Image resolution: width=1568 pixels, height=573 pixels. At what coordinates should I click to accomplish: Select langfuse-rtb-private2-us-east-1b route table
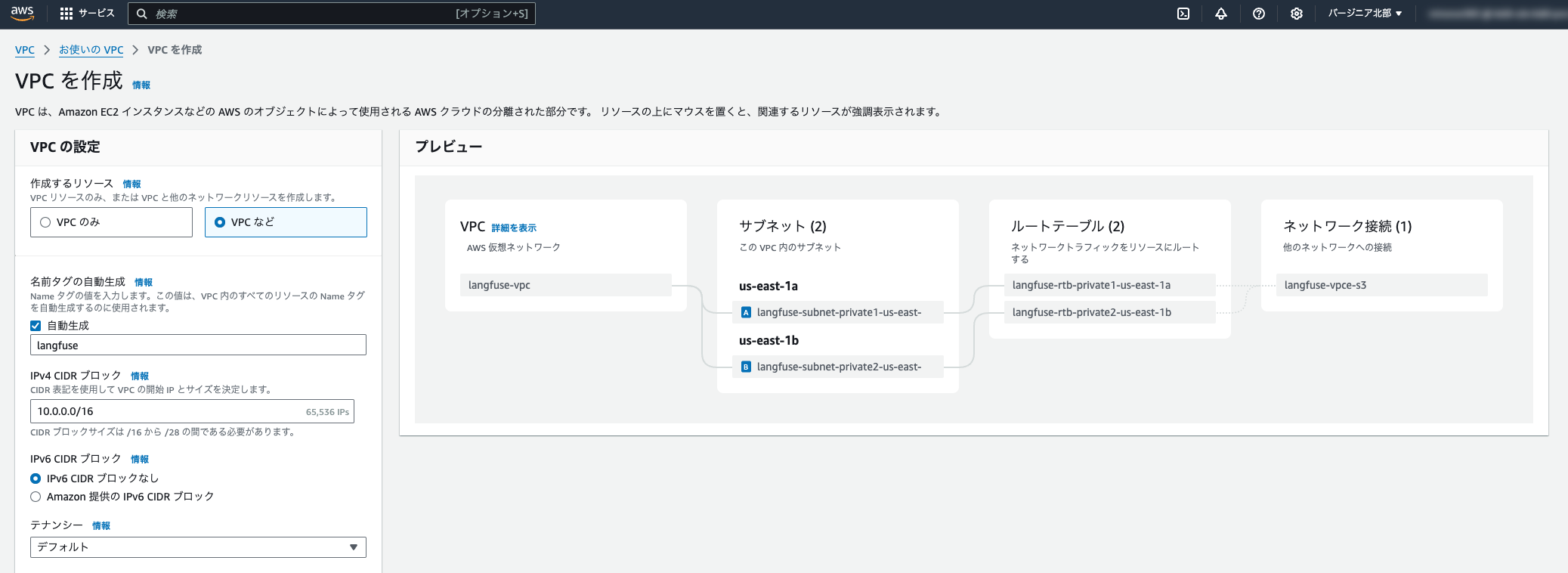click(x=1110, y=312)
